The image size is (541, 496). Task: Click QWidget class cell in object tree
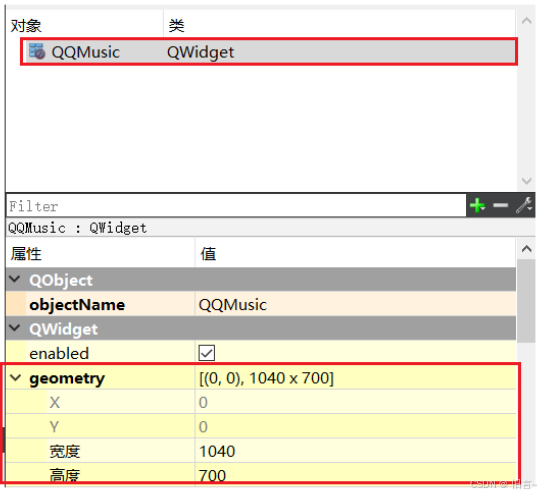[x=200, y=52]
